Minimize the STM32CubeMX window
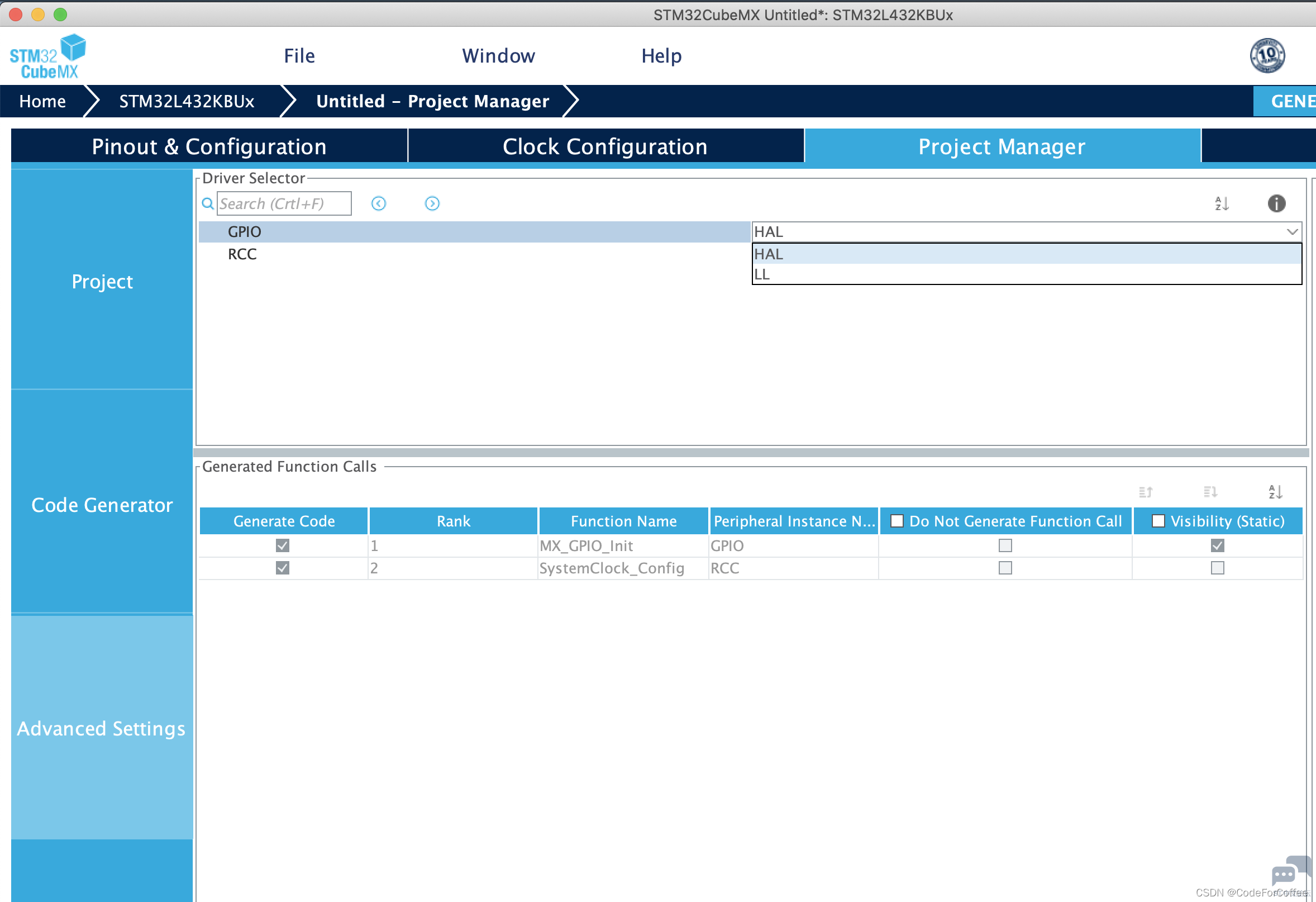This screenshot has width=1316, height=902. [x=38, y=15]
